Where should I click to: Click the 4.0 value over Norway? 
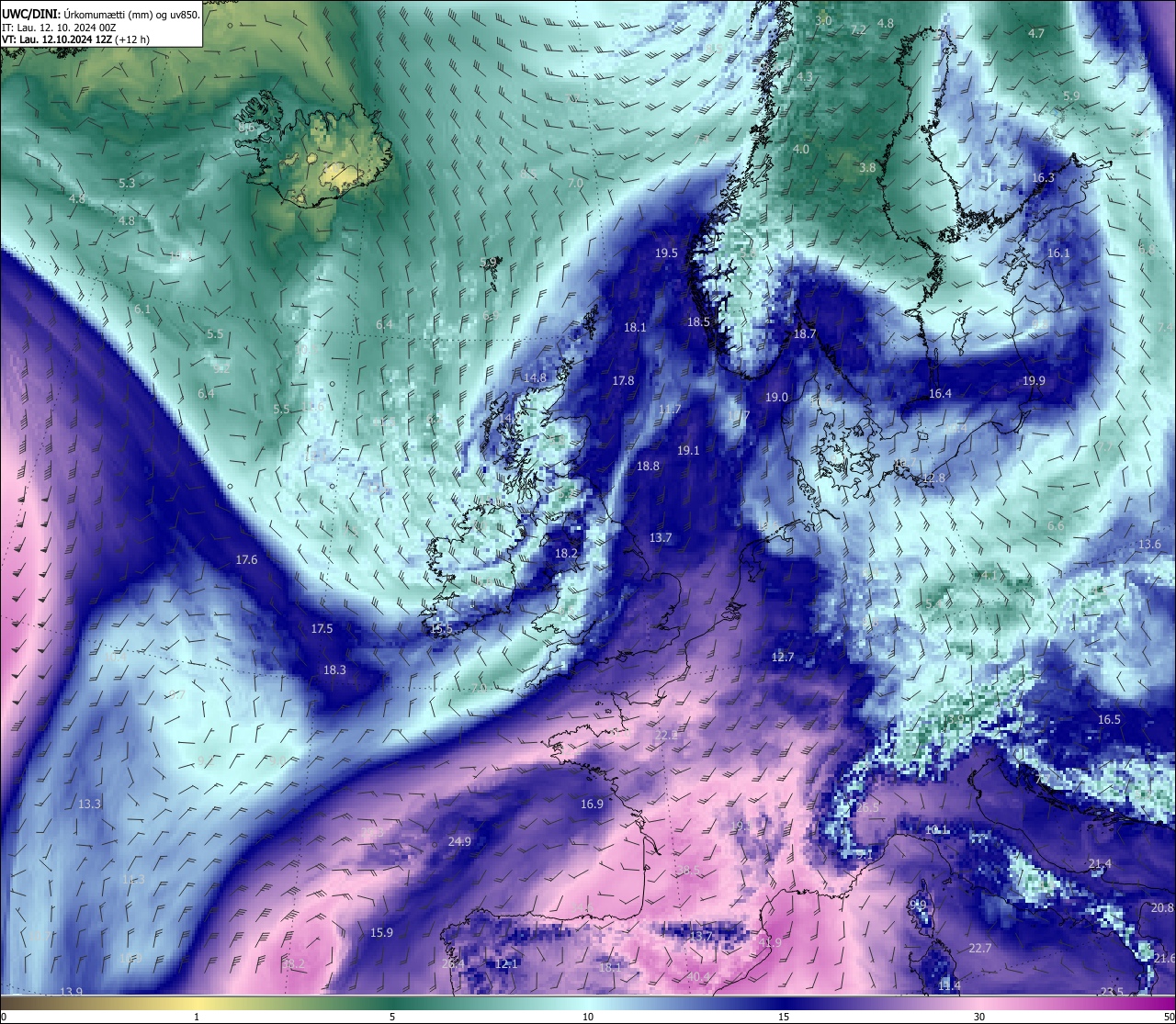point(801,150)
